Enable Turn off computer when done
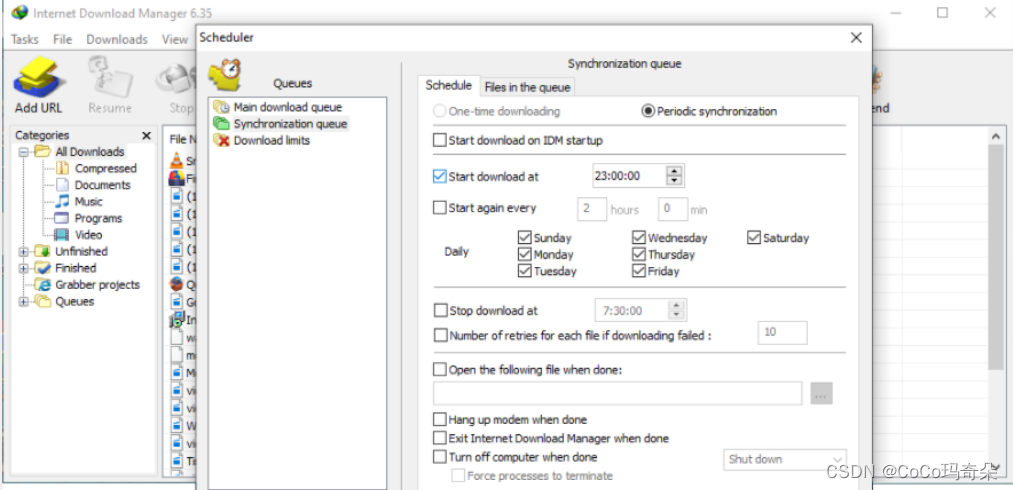 pyautogui.click(x=440, y=457)
